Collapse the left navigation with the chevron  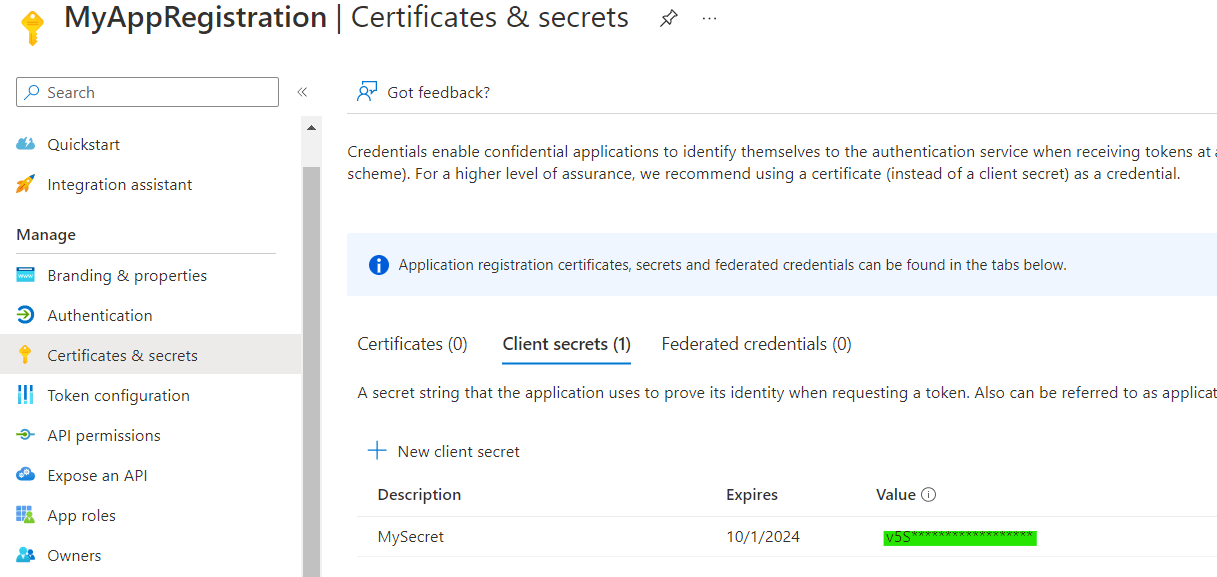coord(302,92)
